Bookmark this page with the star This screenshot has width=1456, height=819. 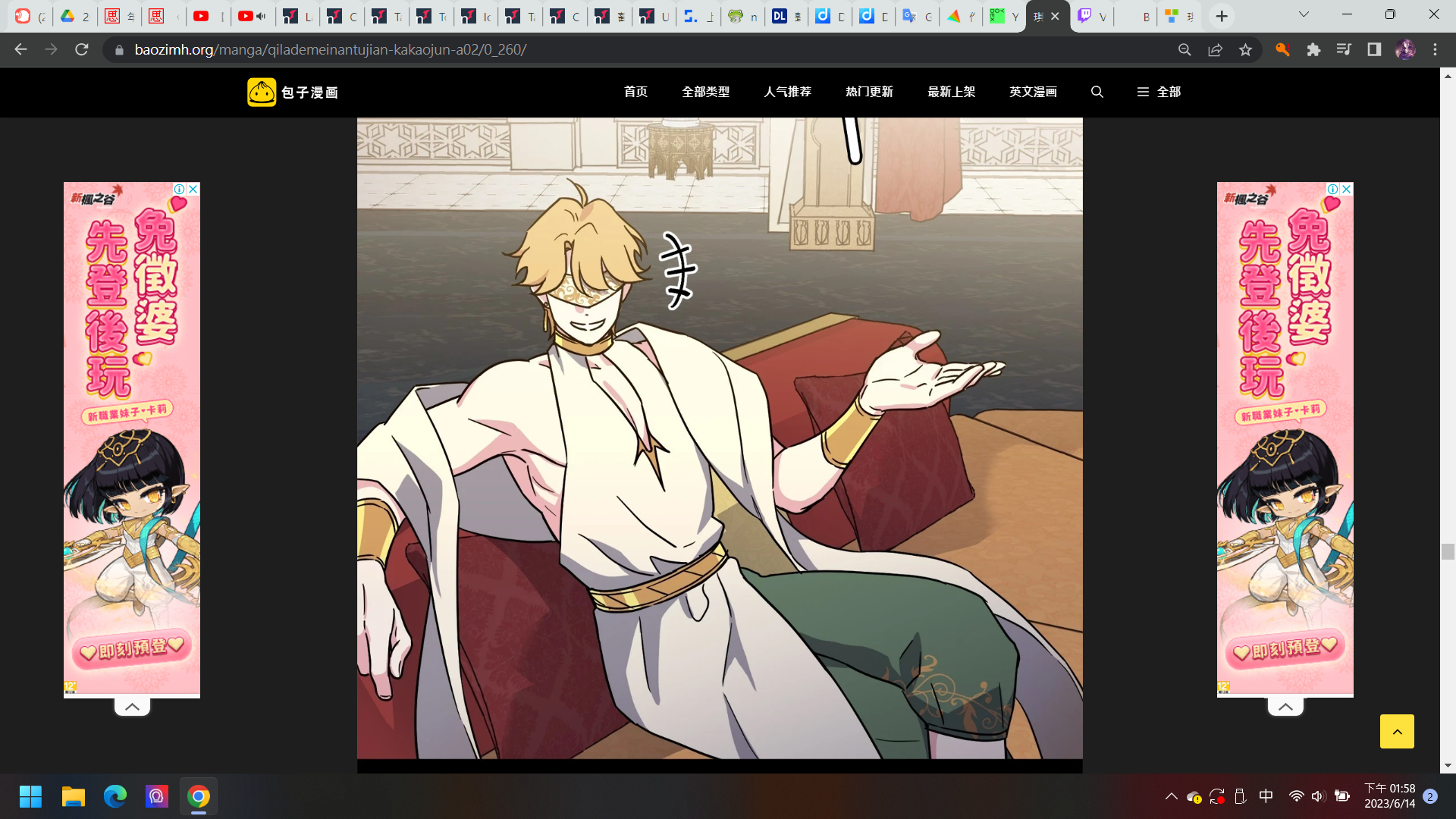pos(1245,49)
